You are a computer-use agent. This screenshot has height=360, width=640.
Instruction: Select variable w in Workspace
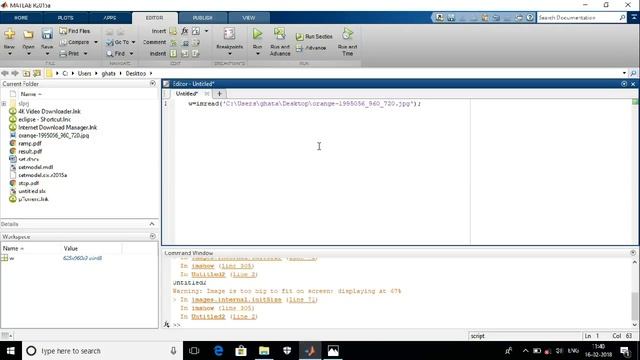(x=11, y=258)
